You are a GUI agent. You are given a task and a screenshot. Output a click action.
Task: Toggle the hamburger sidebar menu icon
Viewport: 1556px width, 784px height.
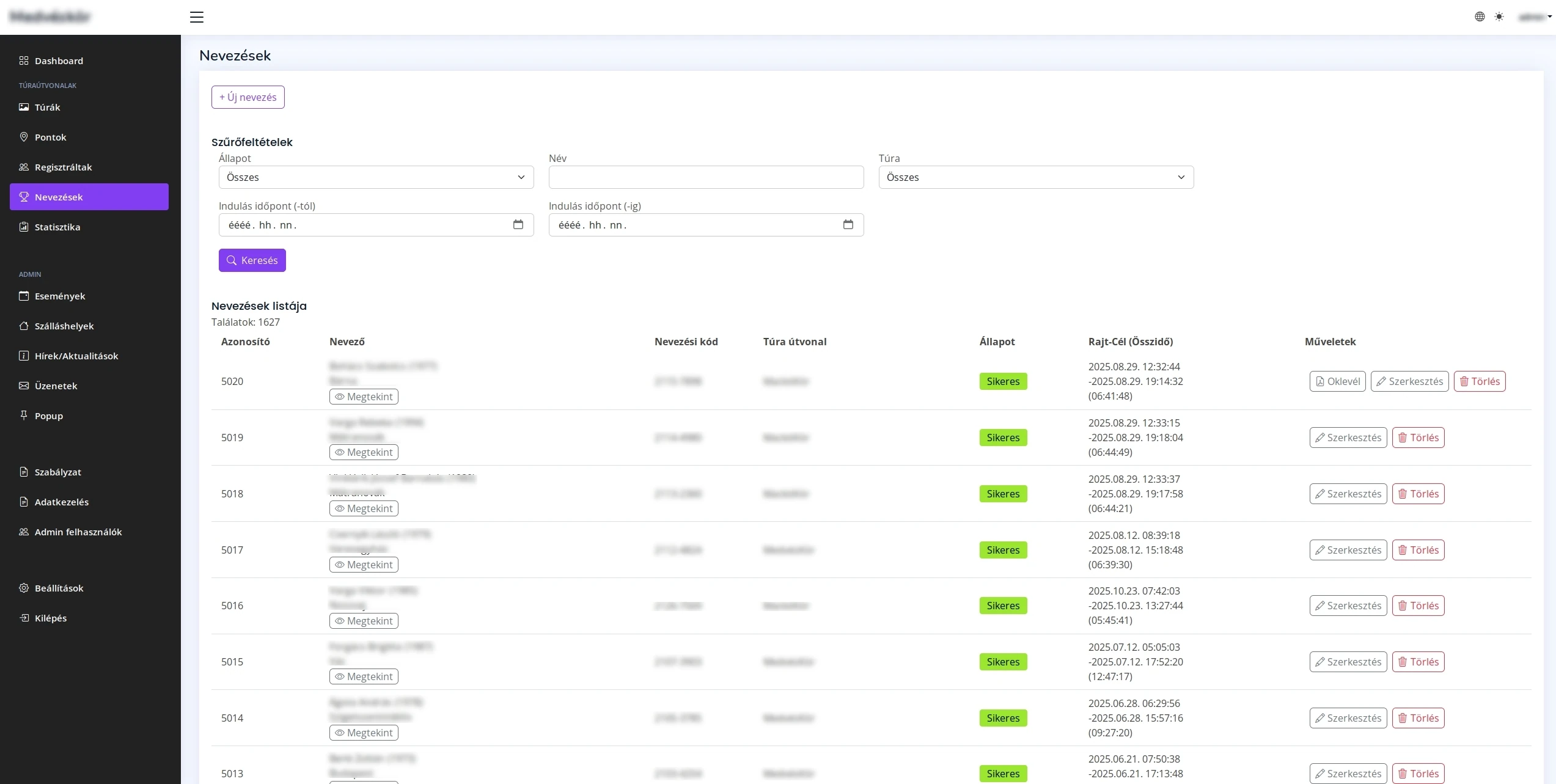pyautogui.click(x=196, y=17)
